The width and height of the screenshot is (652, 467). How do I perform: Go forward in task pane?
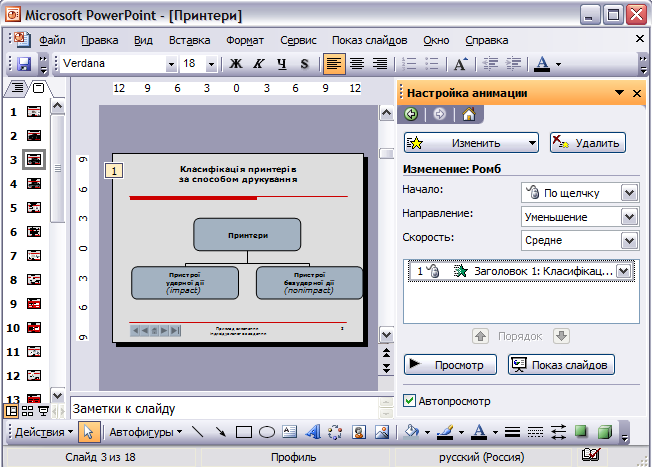click(440, 114)
